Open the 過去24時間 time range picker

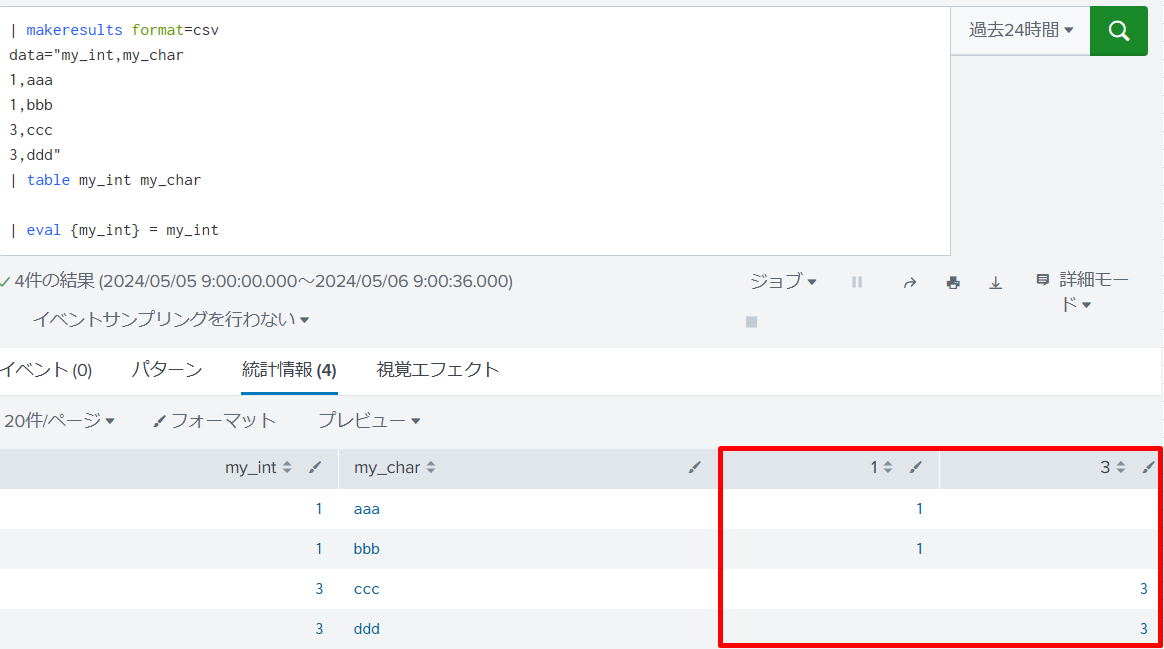coord(1021,30)
